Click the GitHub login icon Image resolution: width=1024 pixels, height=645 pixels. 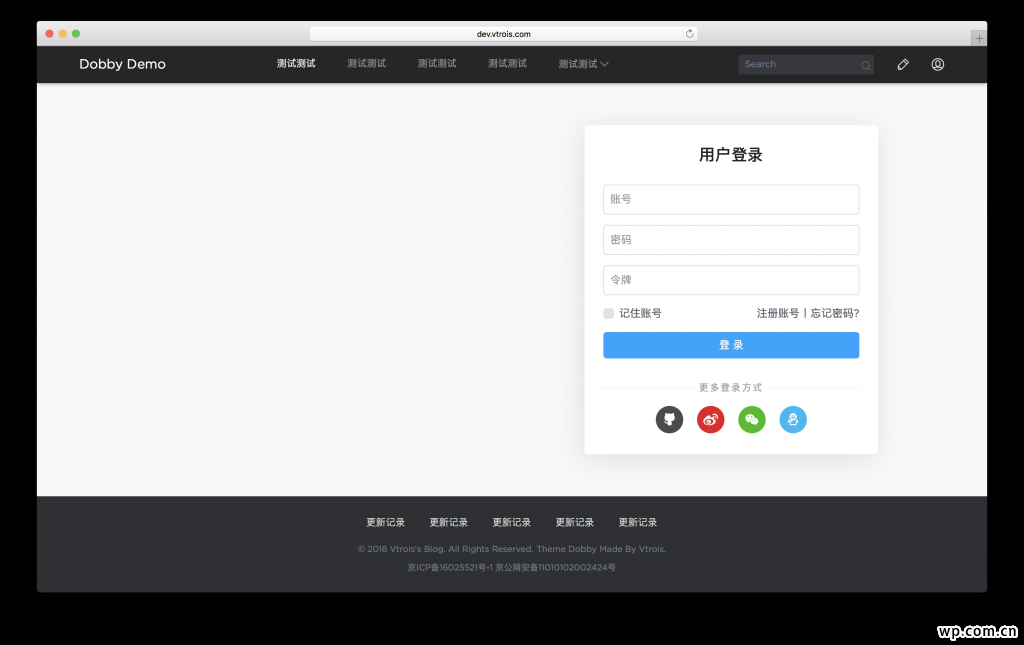point(669,420)
